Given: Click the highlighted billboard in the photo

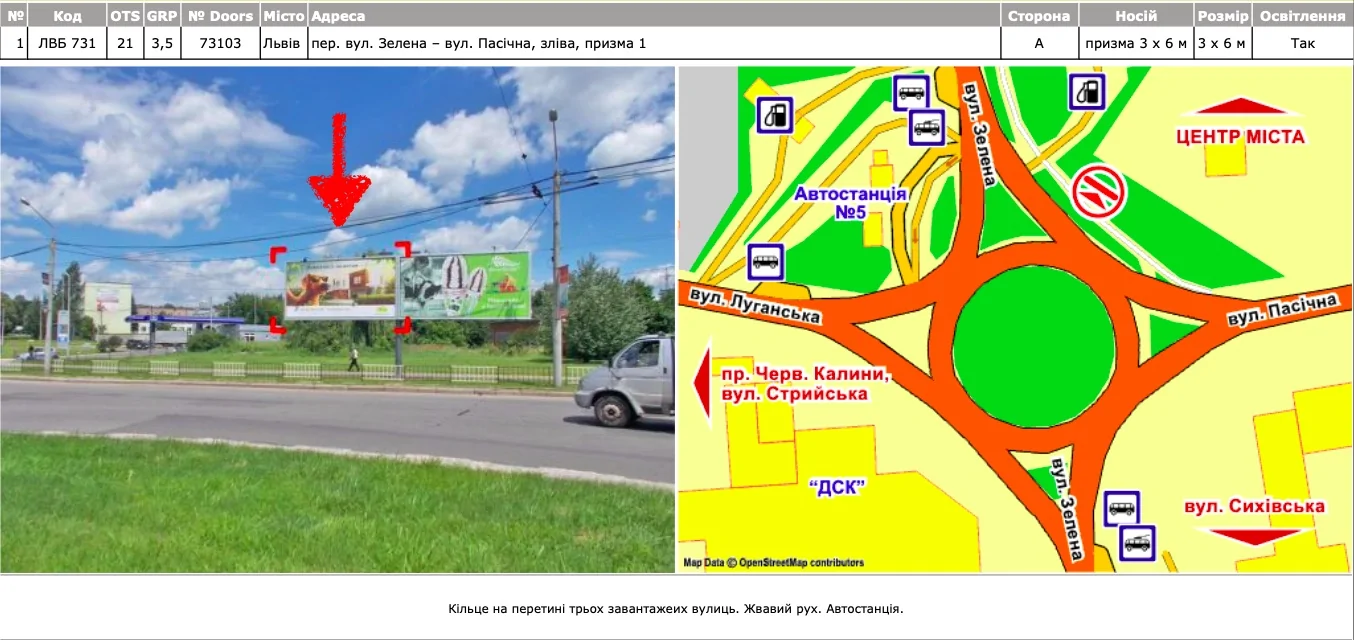Looking at the screenshot, I should [340, 288].
